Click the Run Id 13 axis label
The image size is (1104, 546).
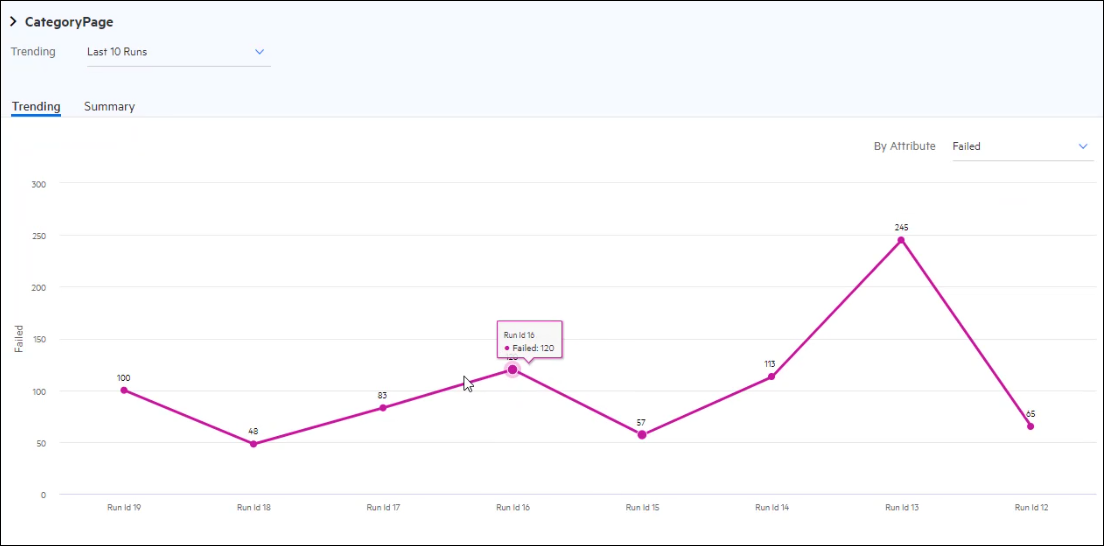901,508
